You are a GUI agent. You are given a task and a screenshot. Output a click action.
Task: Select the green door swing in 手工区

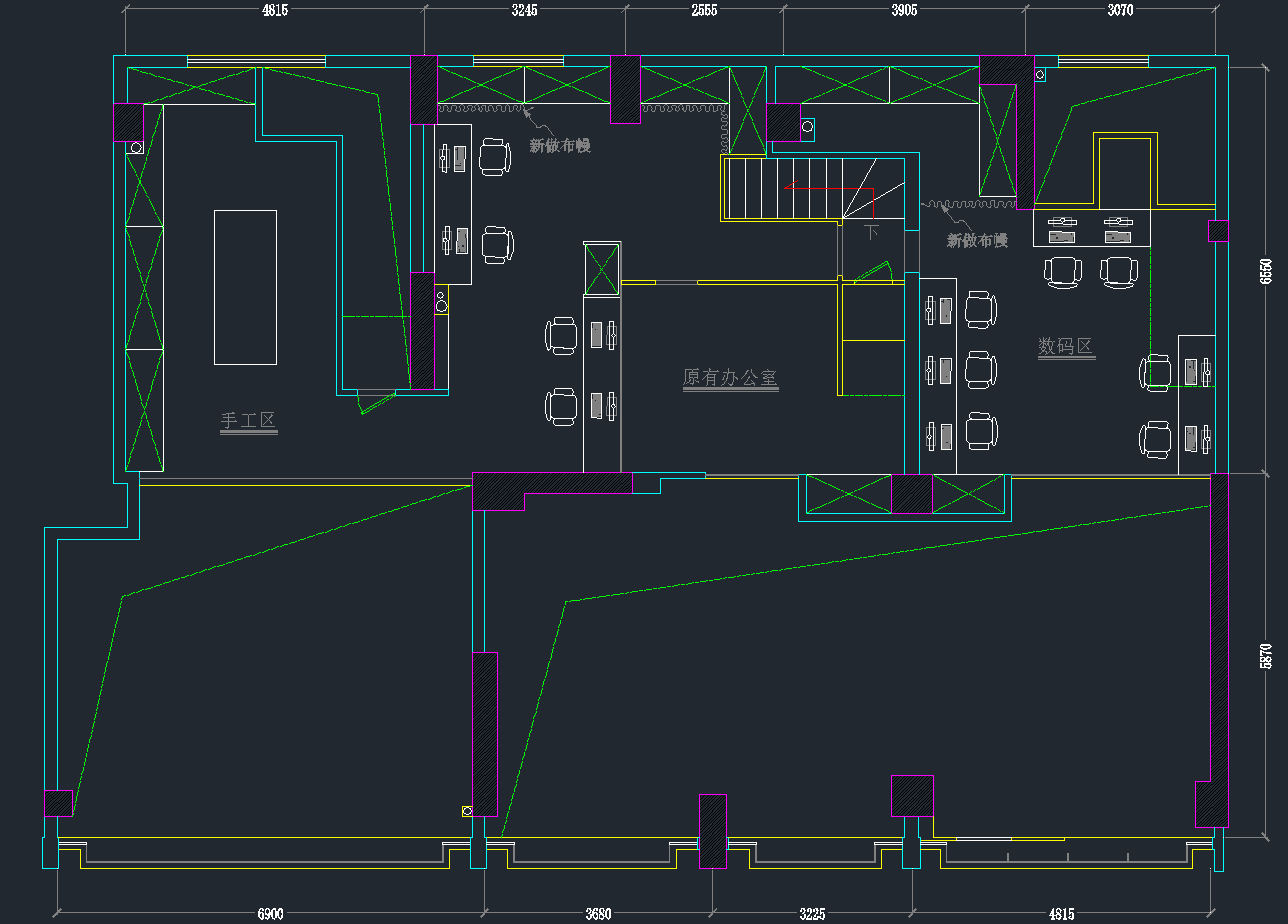377,402
